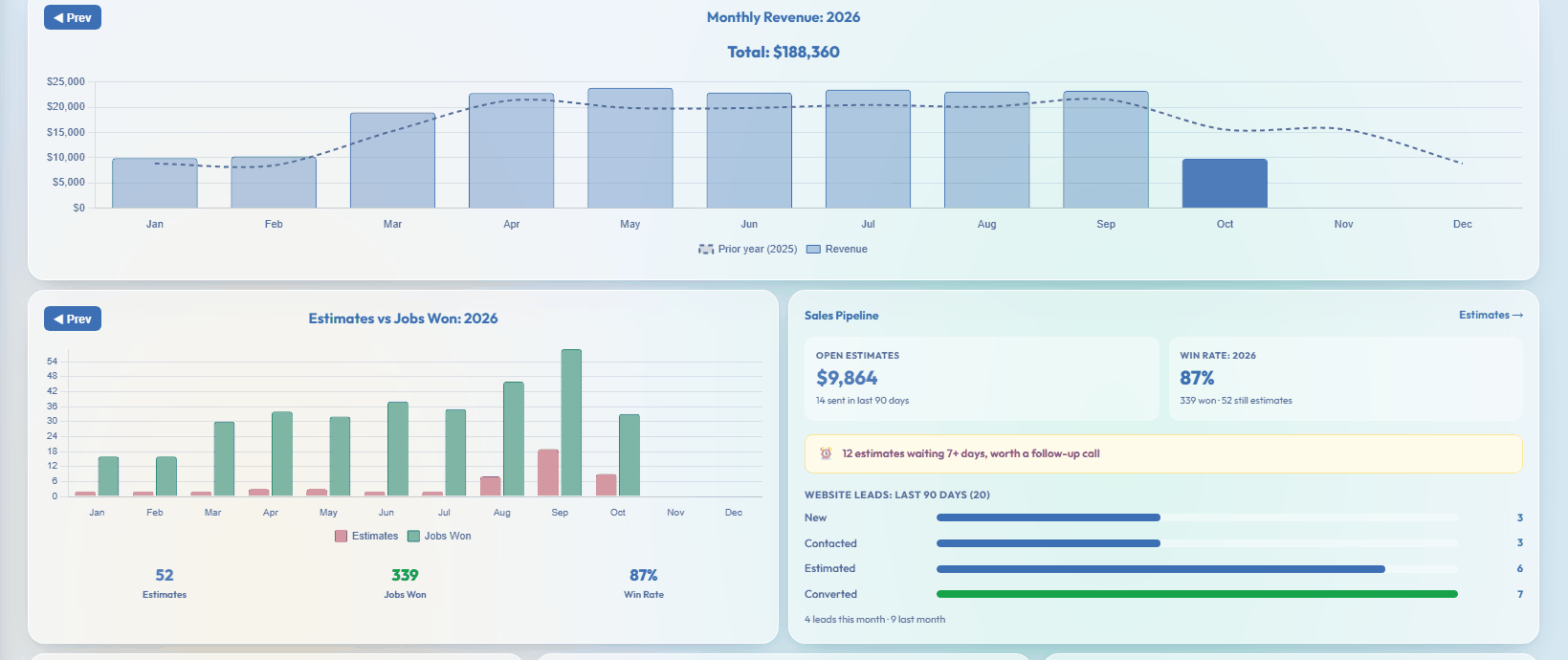The height and width of the screenshot is (660, 1568).
Task: Click the Open Estimates $9,864 card
Action: 982,379
